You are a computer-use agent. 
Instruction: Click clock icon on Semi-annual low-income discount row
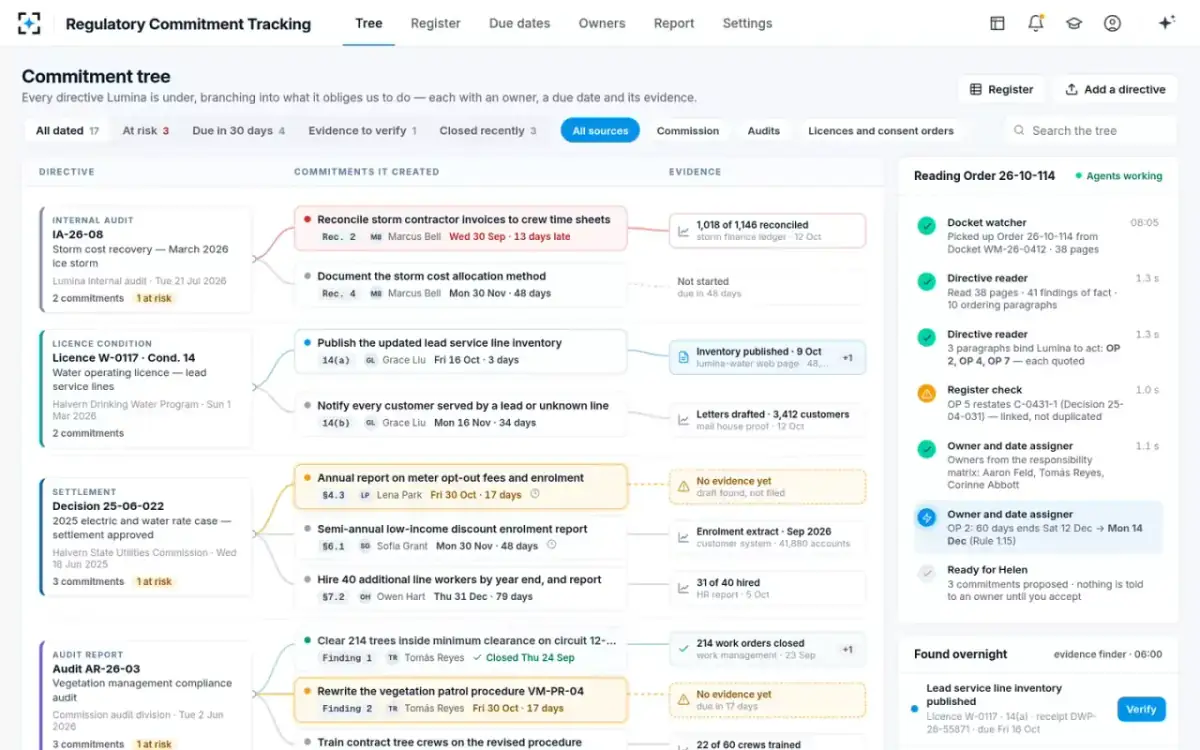pyautogui.click(x=552, y=545)
